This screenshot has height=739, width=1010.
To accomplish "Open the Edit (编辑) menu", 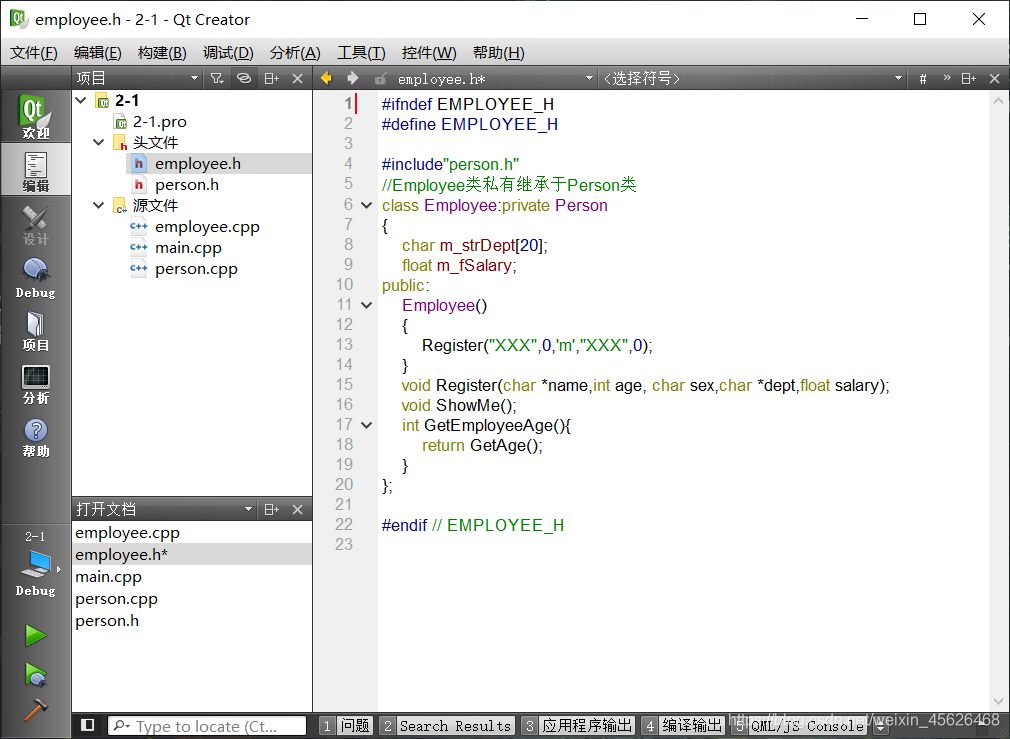I will pyautogui.click(x=97, y=53).
